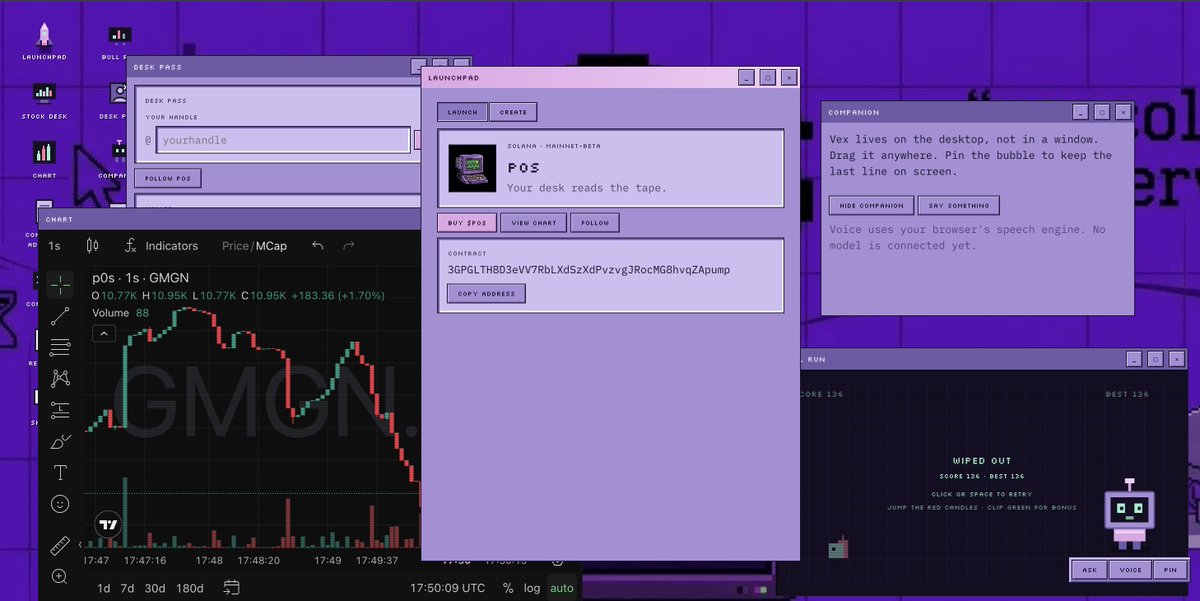The width and height of the screenshot is (1200, 601).
Task: Copy the contract address
Action: pos(486,293)
